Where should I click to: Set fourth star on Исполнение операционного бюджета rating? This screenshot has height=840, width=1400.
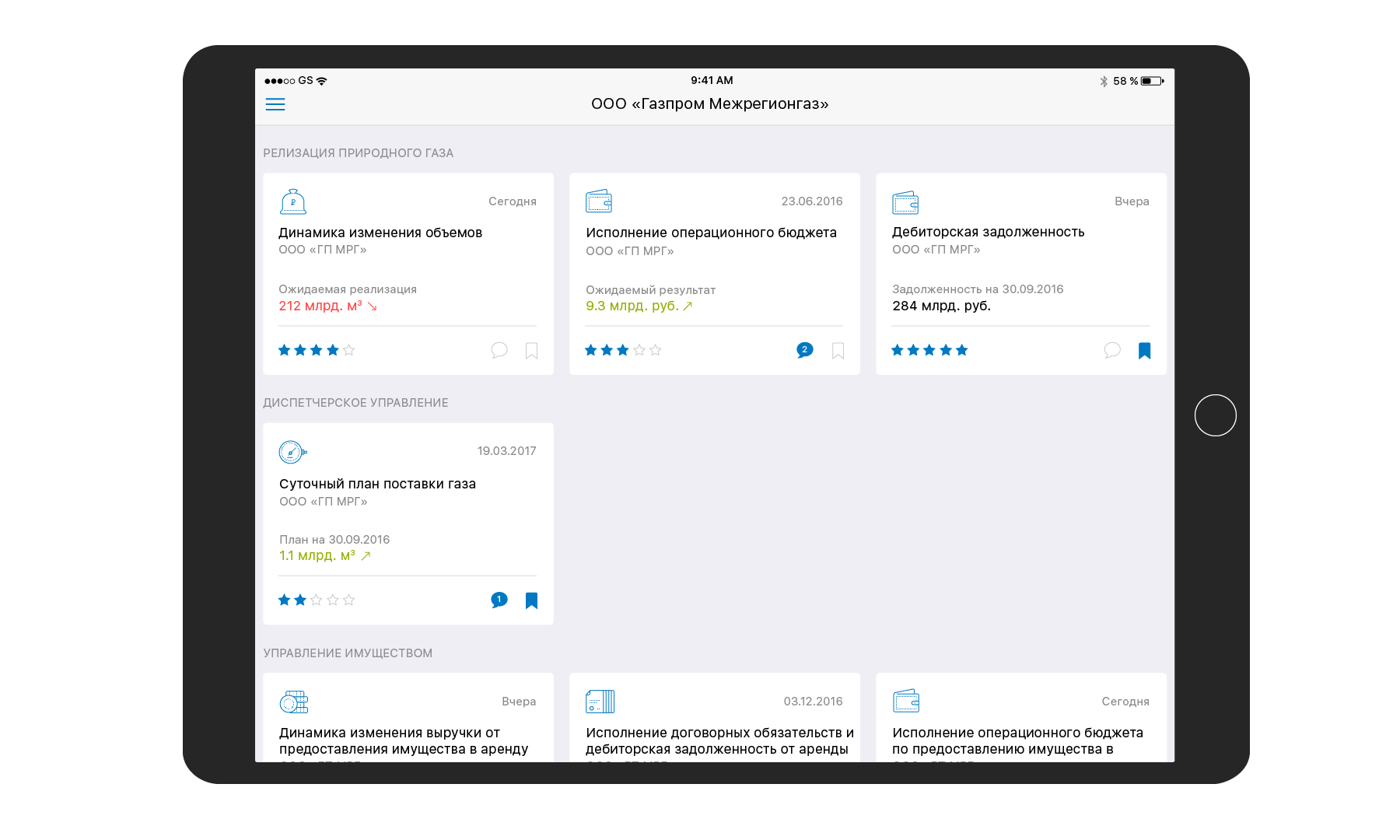pos(639,350)
